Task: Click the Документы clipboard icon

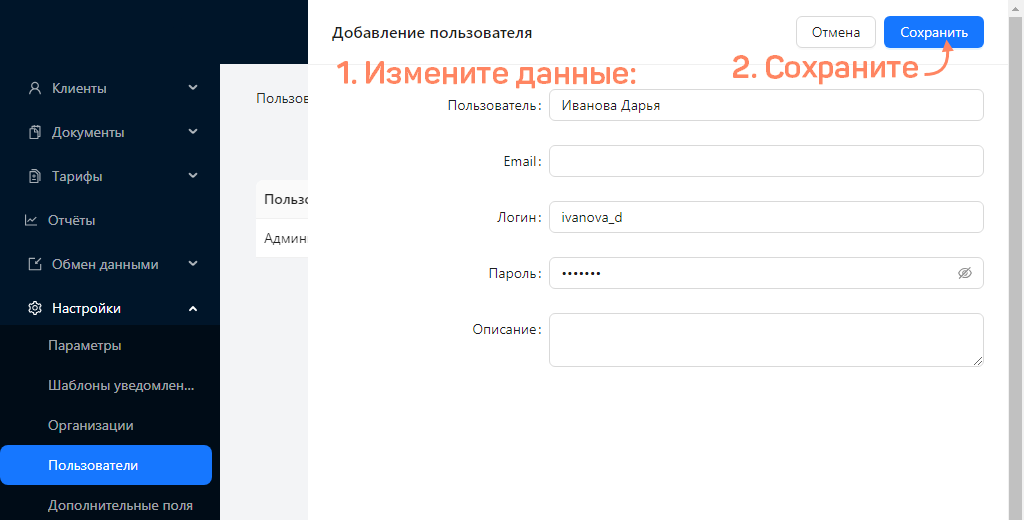Action: coord(35,133)
